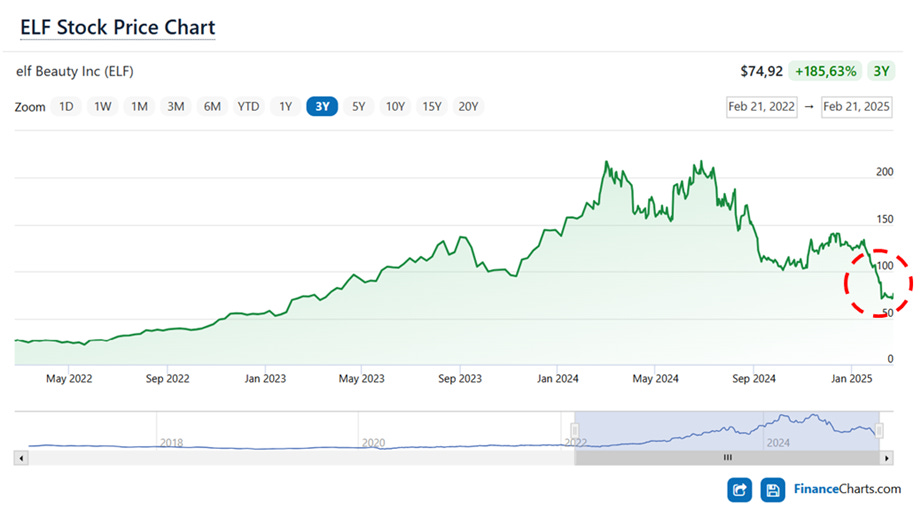
Task: Select the 1D zoom range
Action: pos(66,106)
